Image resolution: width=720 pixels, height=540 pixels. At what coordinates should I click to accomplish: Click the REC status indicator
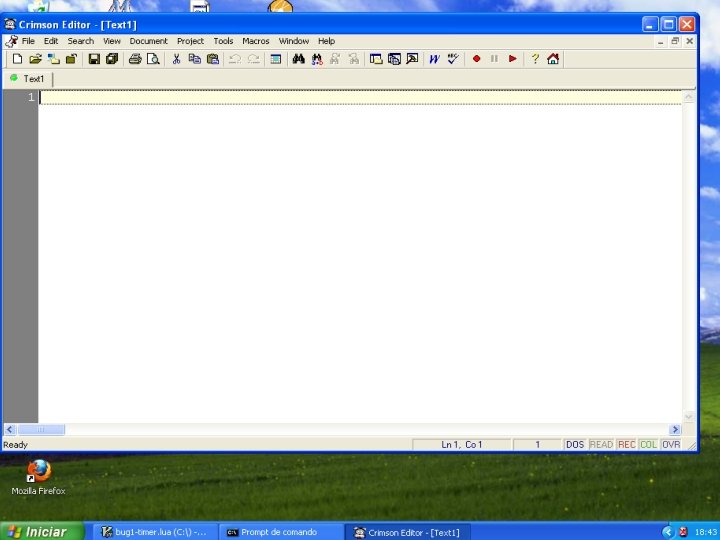click(626, 444)
